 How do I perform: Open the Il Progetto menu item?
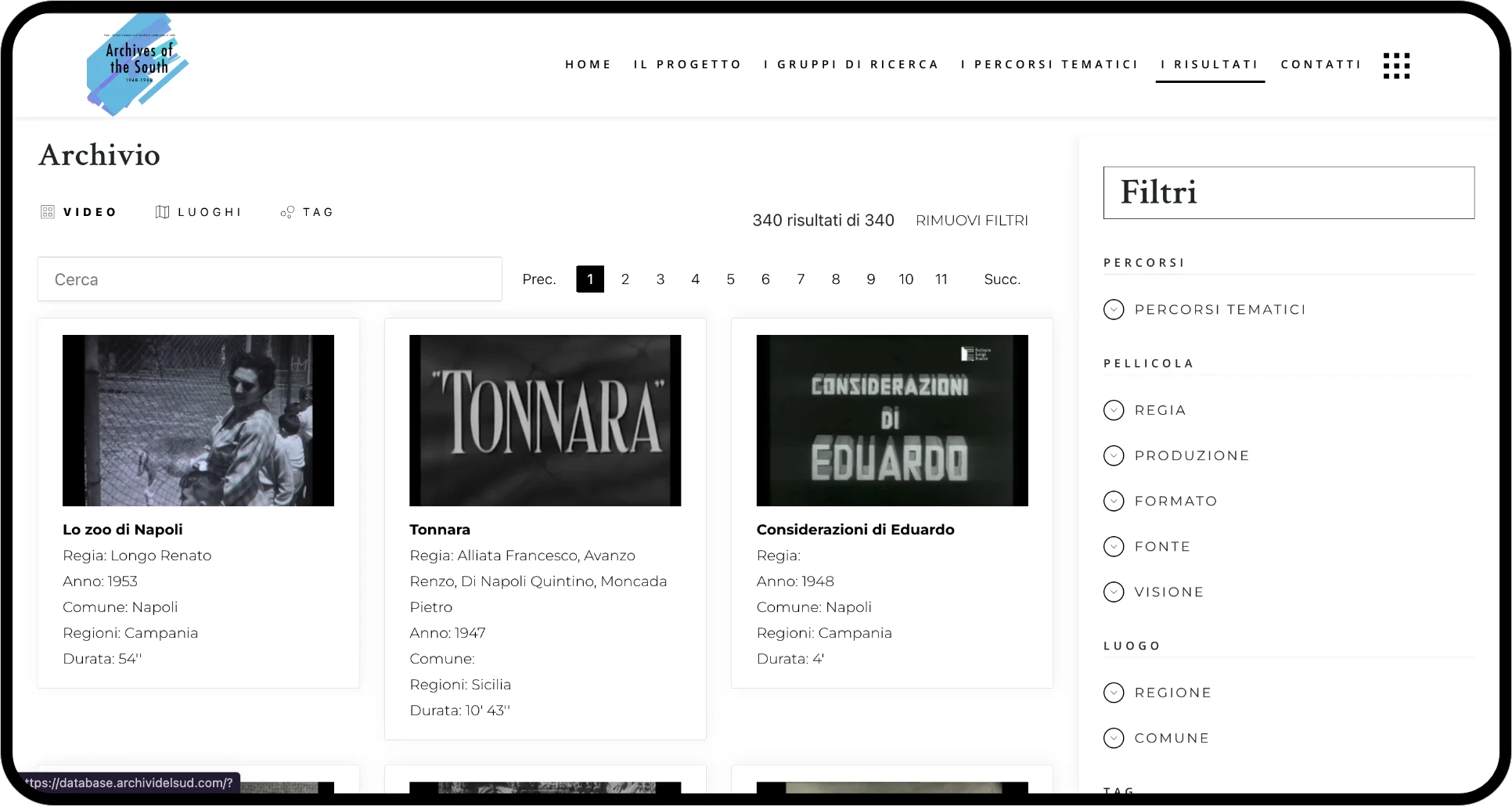(687, 64)
